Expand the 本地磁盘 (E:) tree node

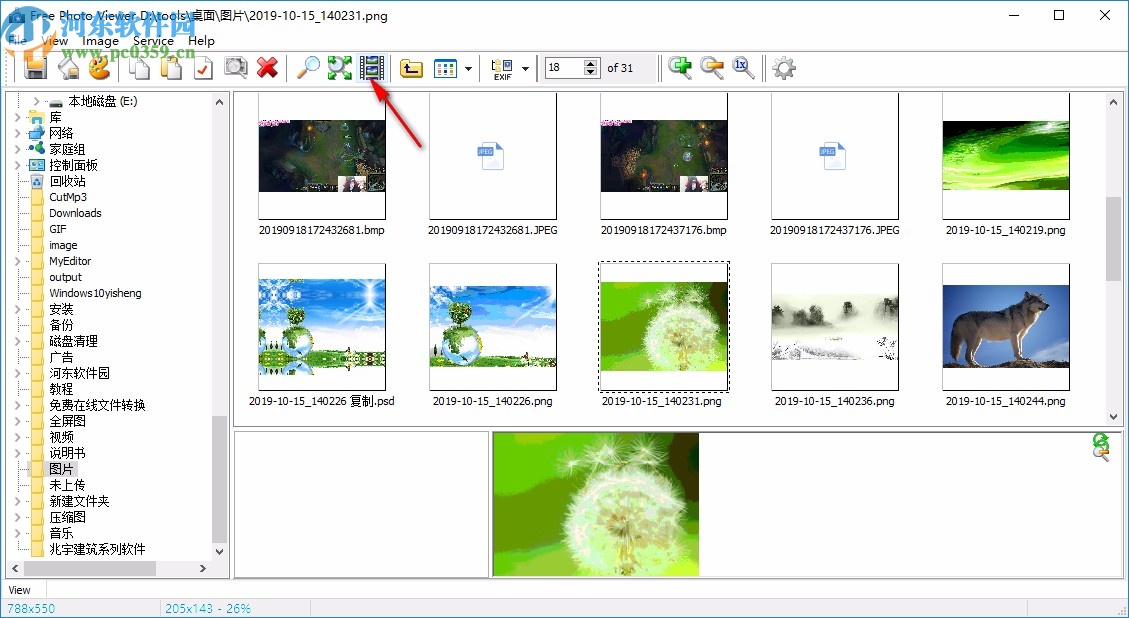(x=36, y=101)
